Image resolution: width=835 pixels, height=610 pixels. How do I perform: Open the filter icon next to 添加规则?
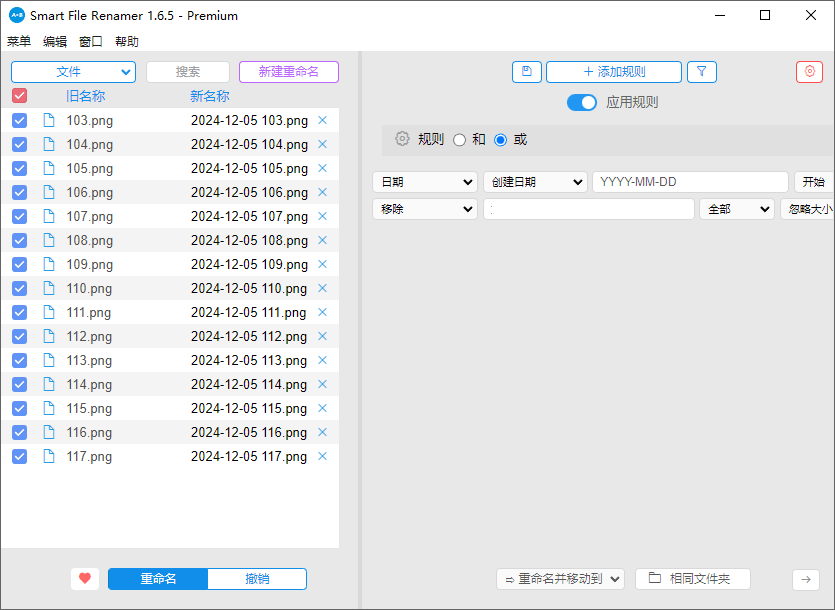[702, 71]
